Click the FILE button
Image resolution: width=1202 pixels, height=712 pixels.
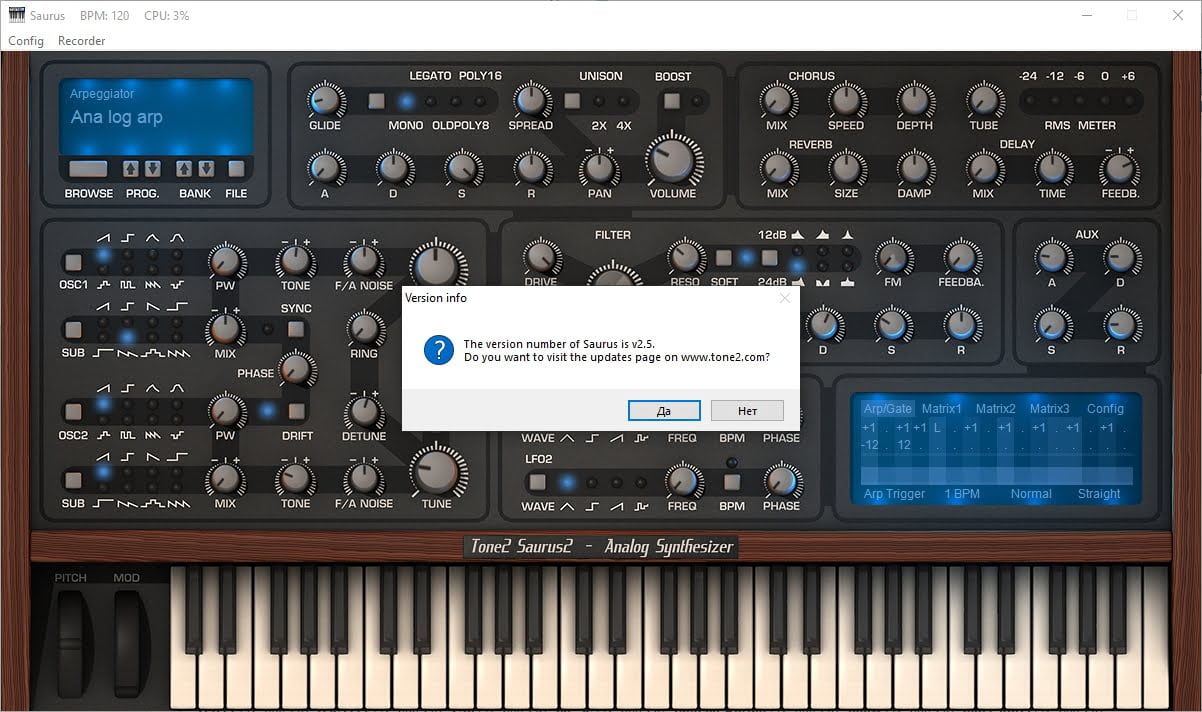(x=236, y=169)
